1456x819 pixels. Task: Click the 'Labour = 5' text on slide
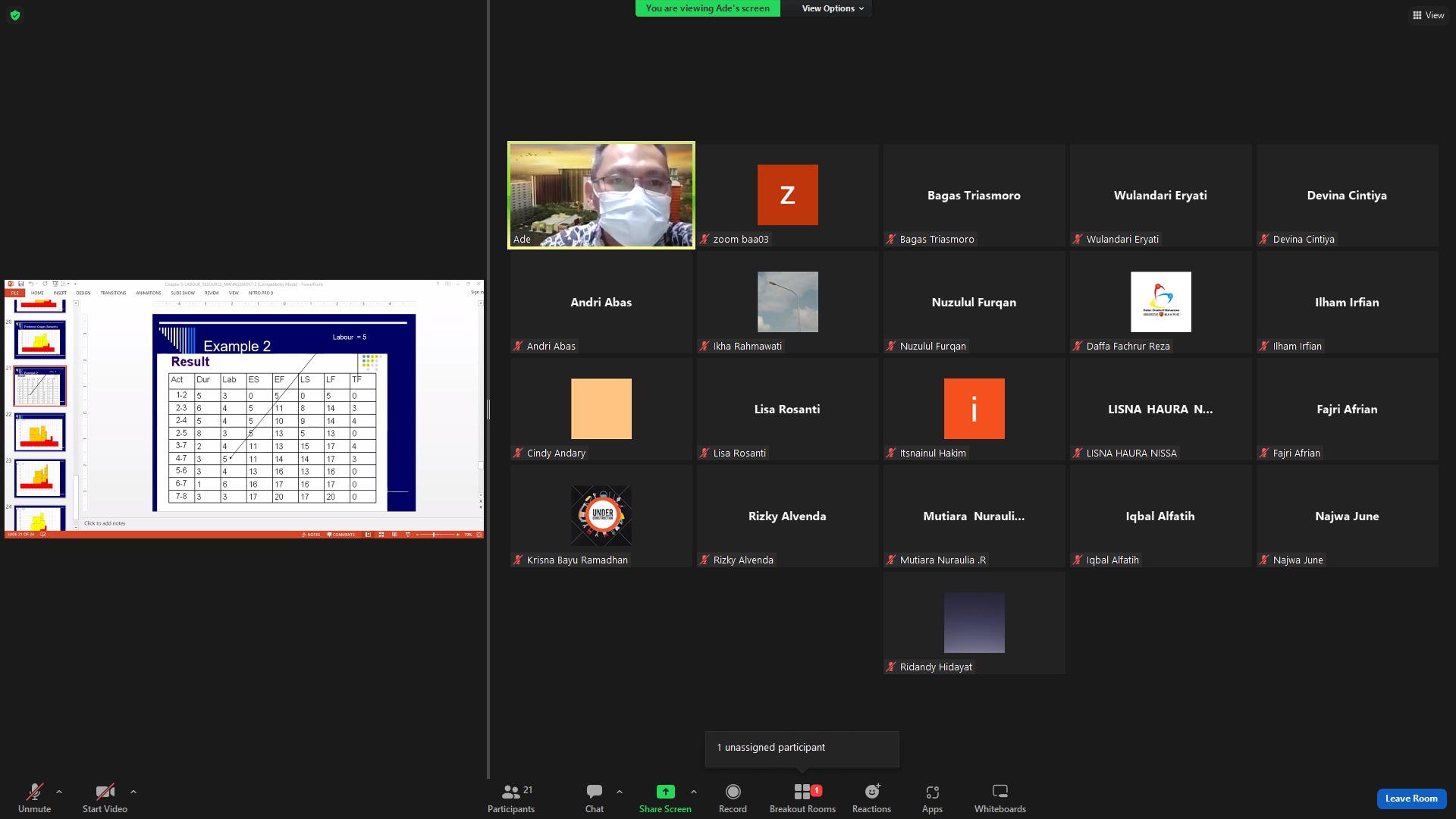point(350,337)
